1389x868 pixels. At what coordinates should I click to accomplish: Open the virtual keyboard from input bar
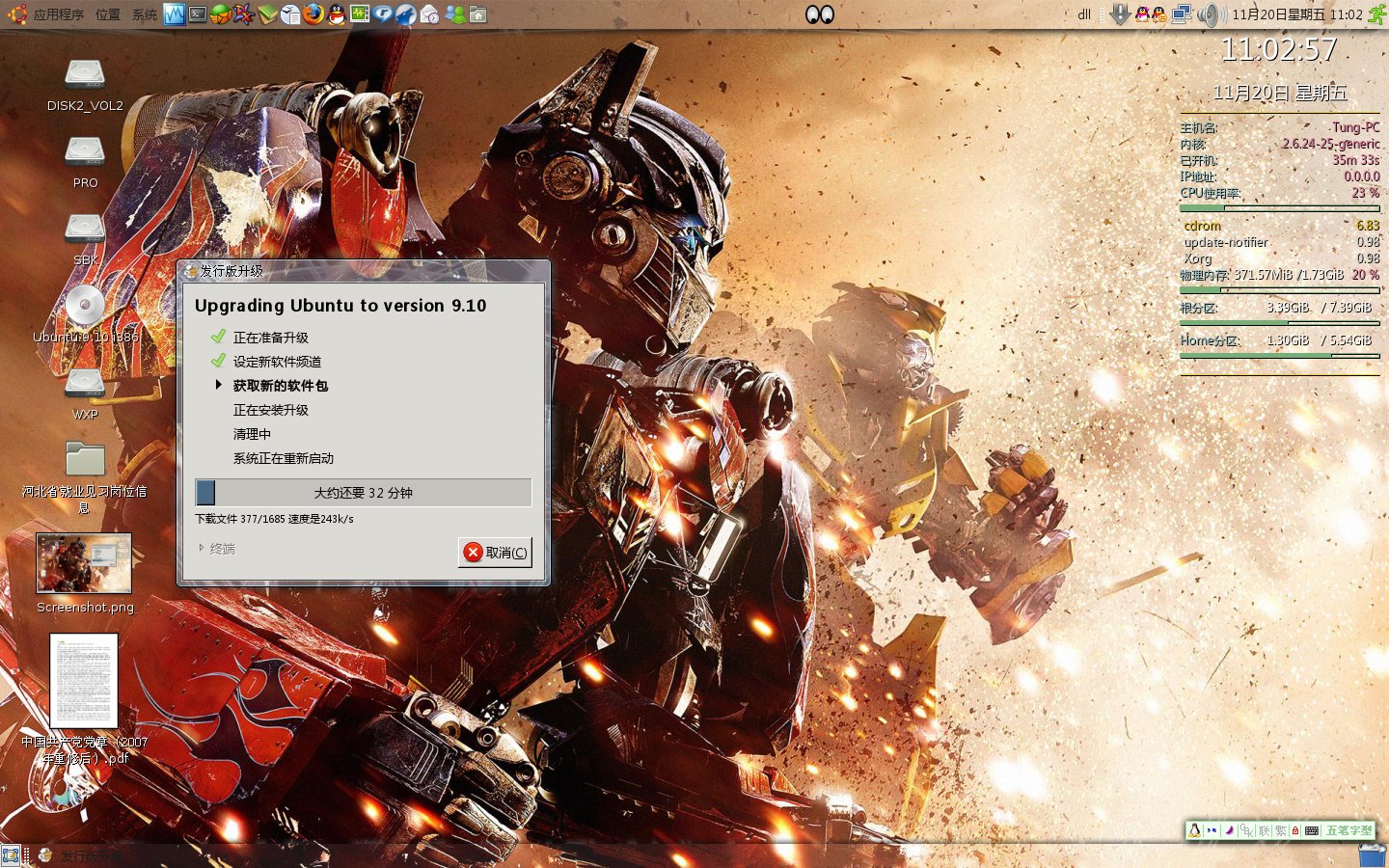[x=1312, y=830]
